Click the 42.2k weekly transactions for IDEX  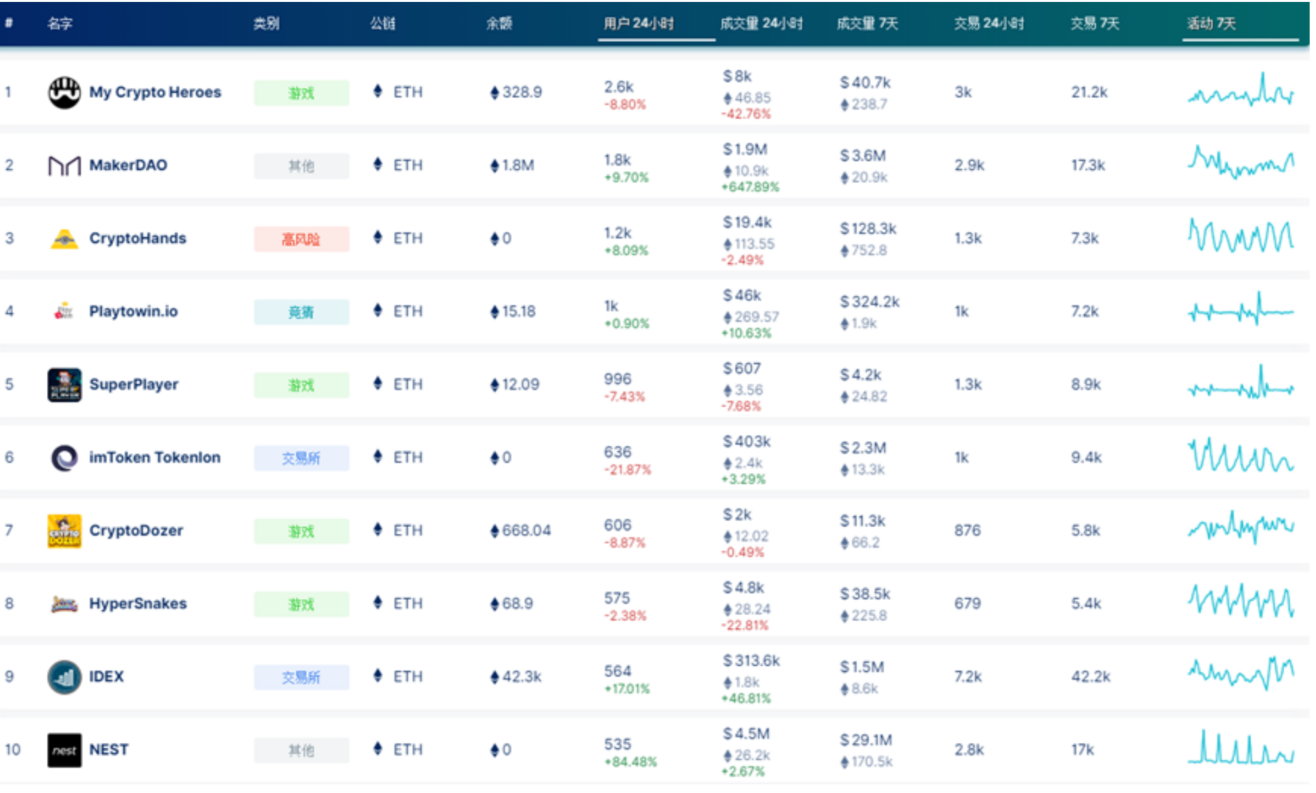pos(1090,677)
